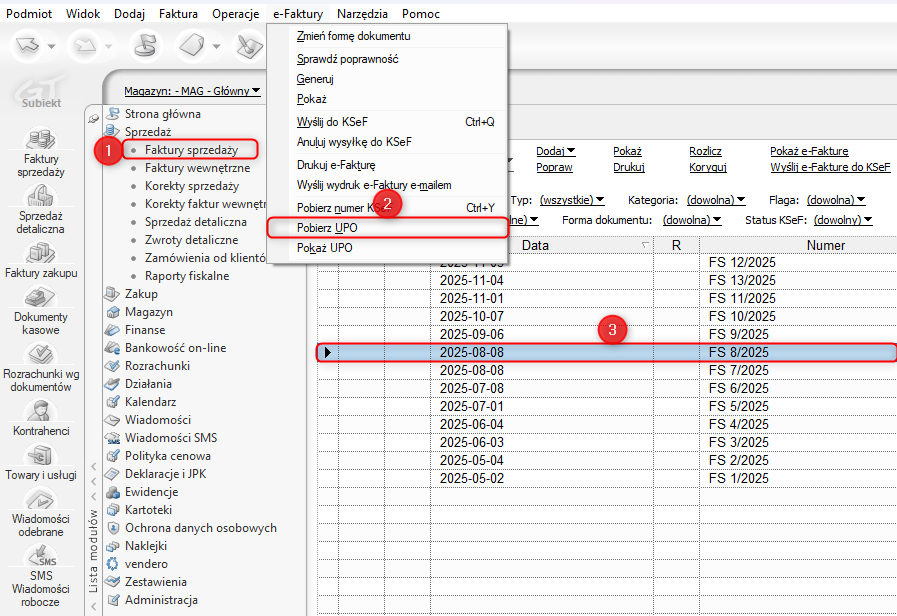Click the Wyślij e-Fakturę do KSeF link
This screenshot has height=616, width=897.
click(x=830, y=167)
